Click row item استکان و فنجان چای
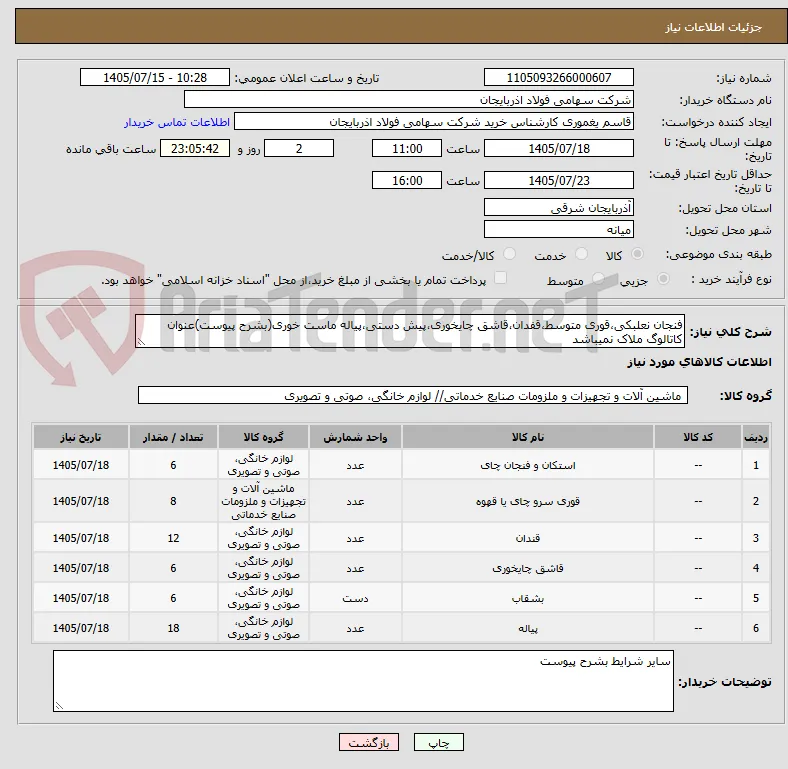Viewport: 788px width, 769px height. pyautogui.click(x=528, y=465)
